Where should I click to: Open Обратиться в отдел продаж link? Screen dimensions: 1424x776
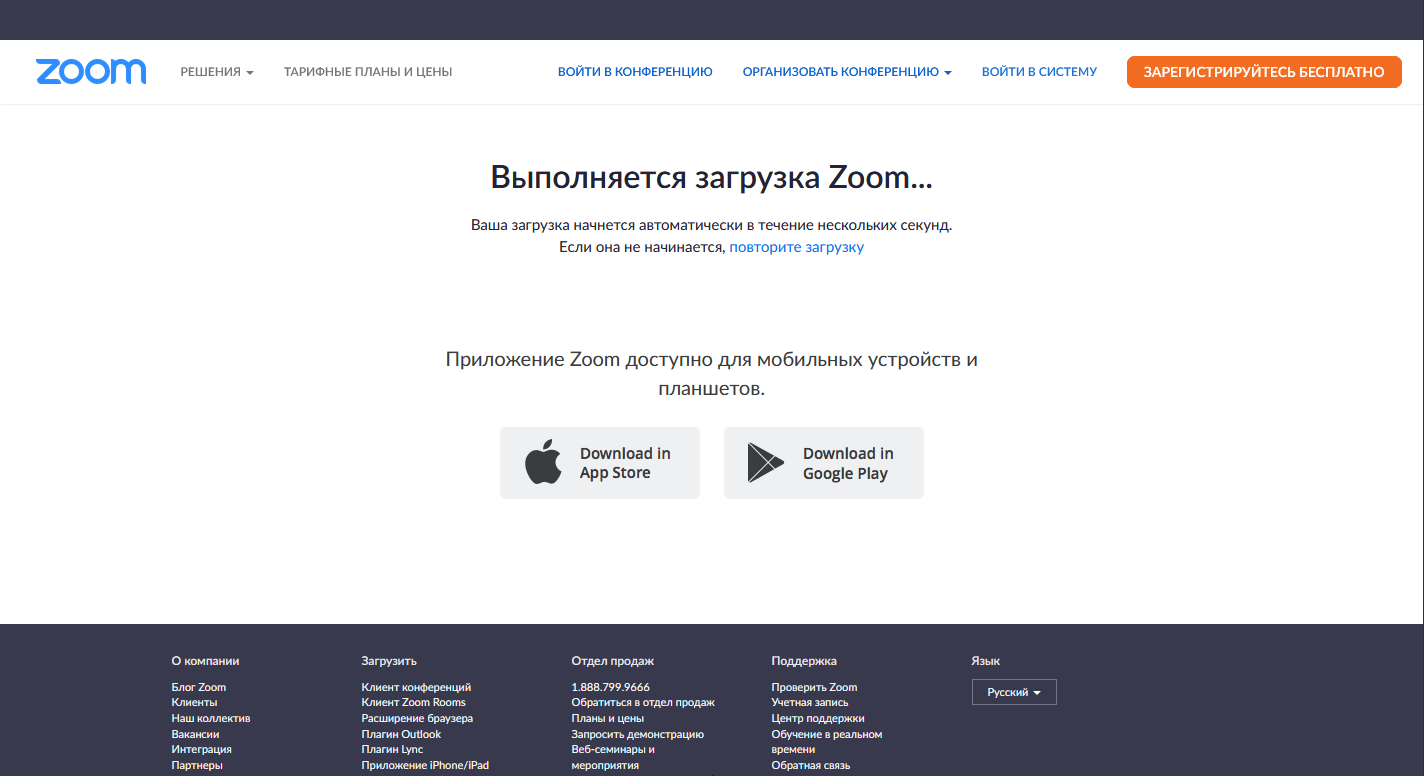tap(643, 703)
